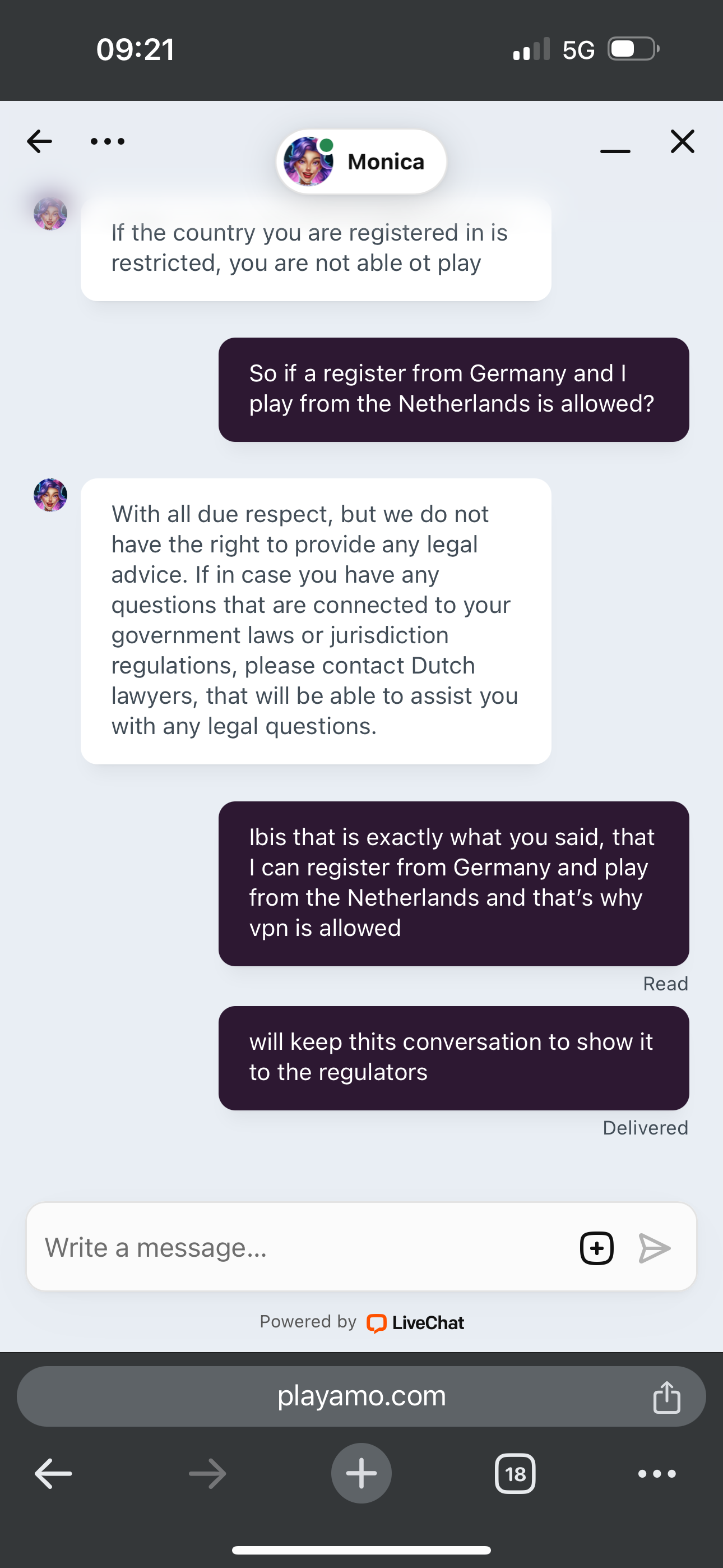This screenshot has width=723, height=1568.
Task: Tap the attachment plus icon
Action: 596,1248
